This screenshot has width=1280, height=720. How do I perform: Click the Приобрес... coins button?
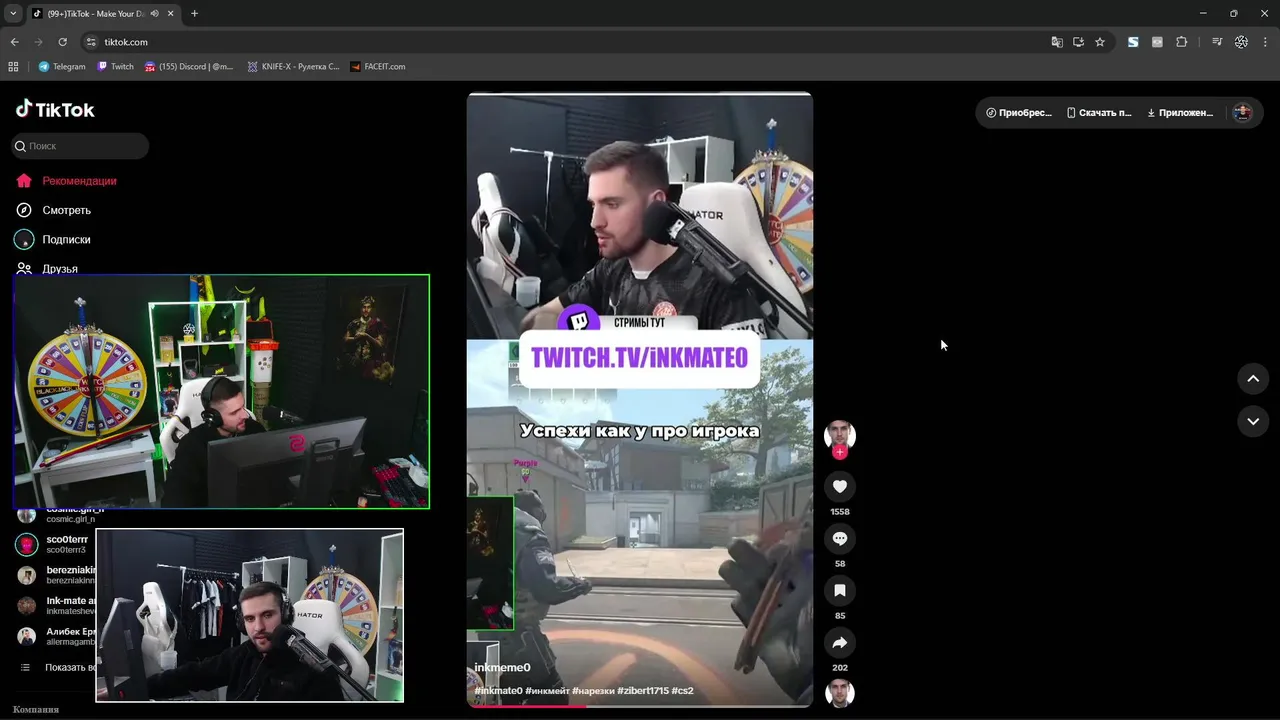pos(1019,113)
